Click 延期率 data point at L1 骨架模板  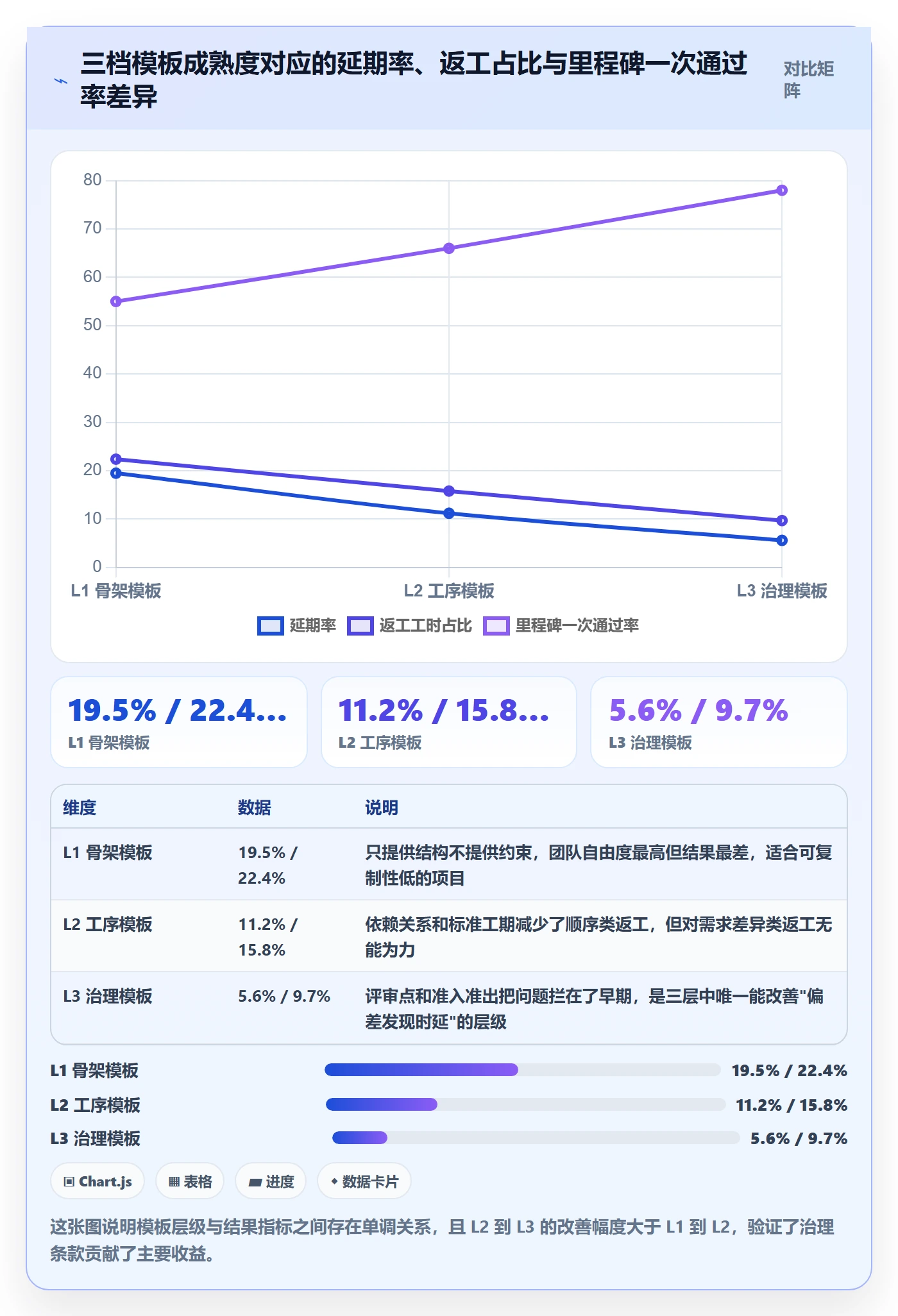(116, 473)
